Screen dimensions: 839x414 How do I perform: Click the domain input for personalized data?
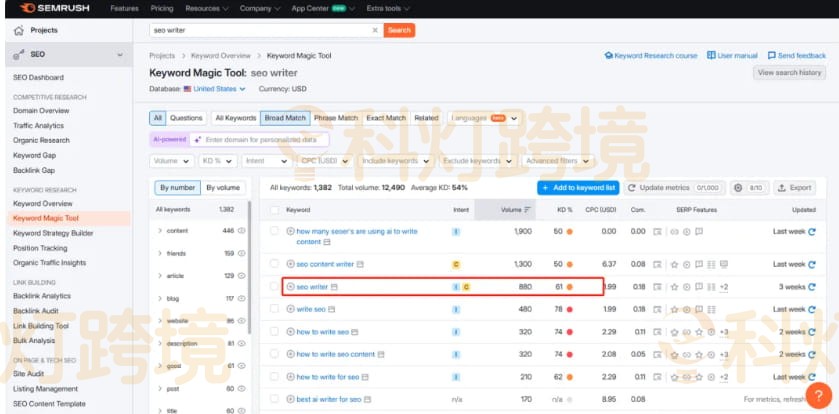tap(260, 140)
